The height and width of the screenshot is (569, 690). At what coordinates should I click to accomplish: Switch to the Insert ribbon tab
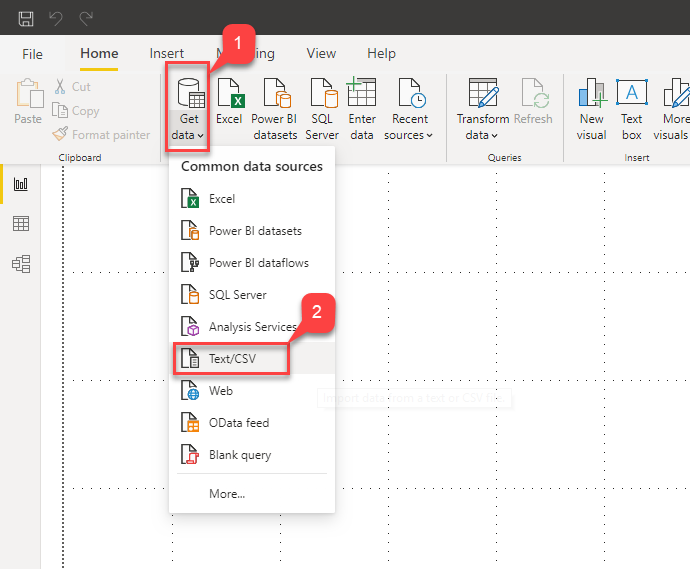[167, 54]
